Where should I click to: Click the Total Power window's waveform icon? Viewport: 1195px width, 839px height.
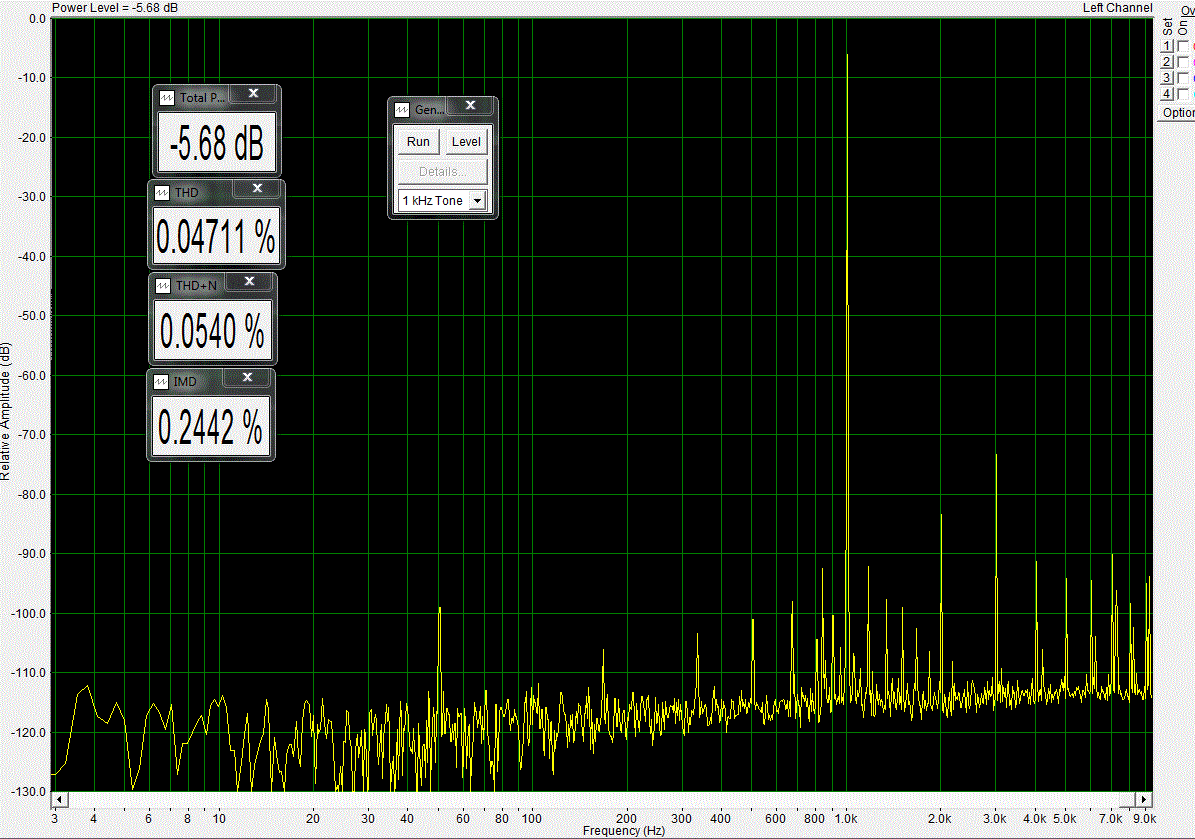pyautogui.click(x=167, y=98)
